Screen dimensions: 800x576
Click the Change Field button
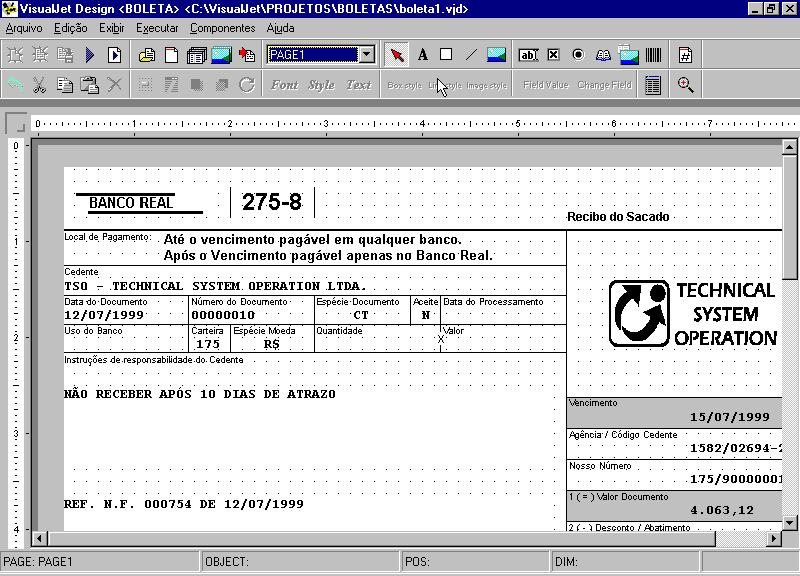(x=604, y=85)
